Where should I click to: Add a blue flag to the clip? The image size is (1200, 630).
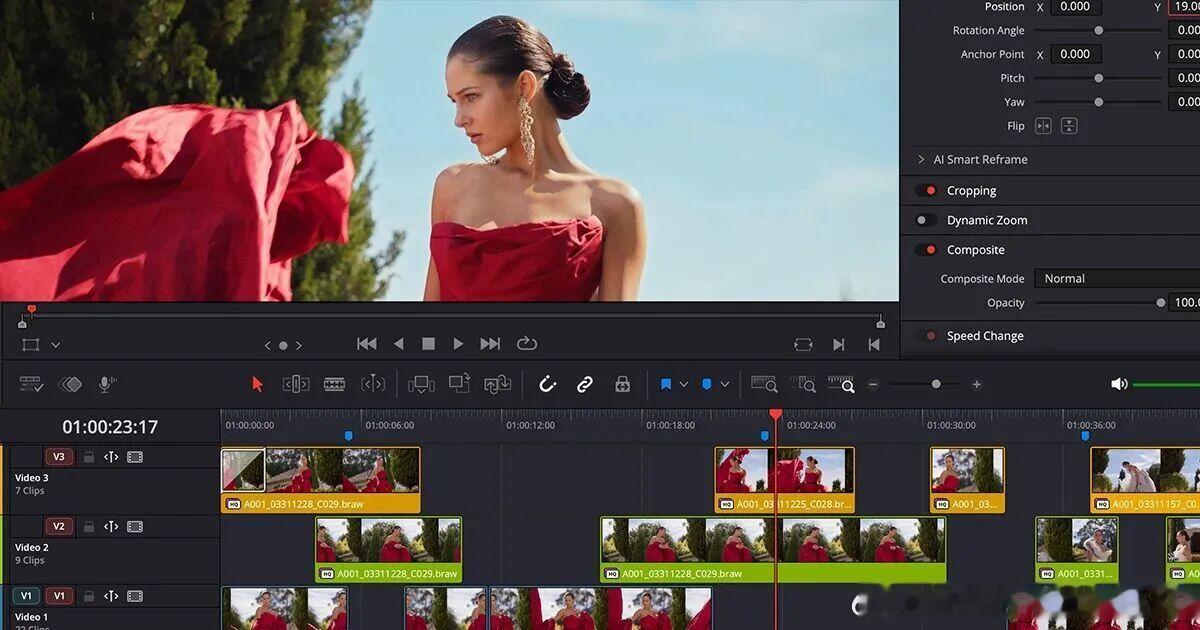click(665, 384)
